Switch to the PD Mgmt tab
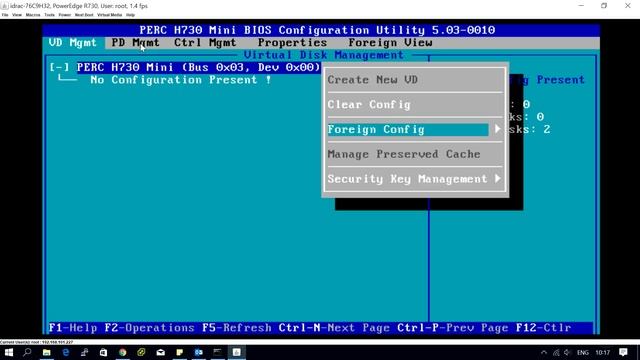This screenshot has height=360, width=640. point(136,43)
